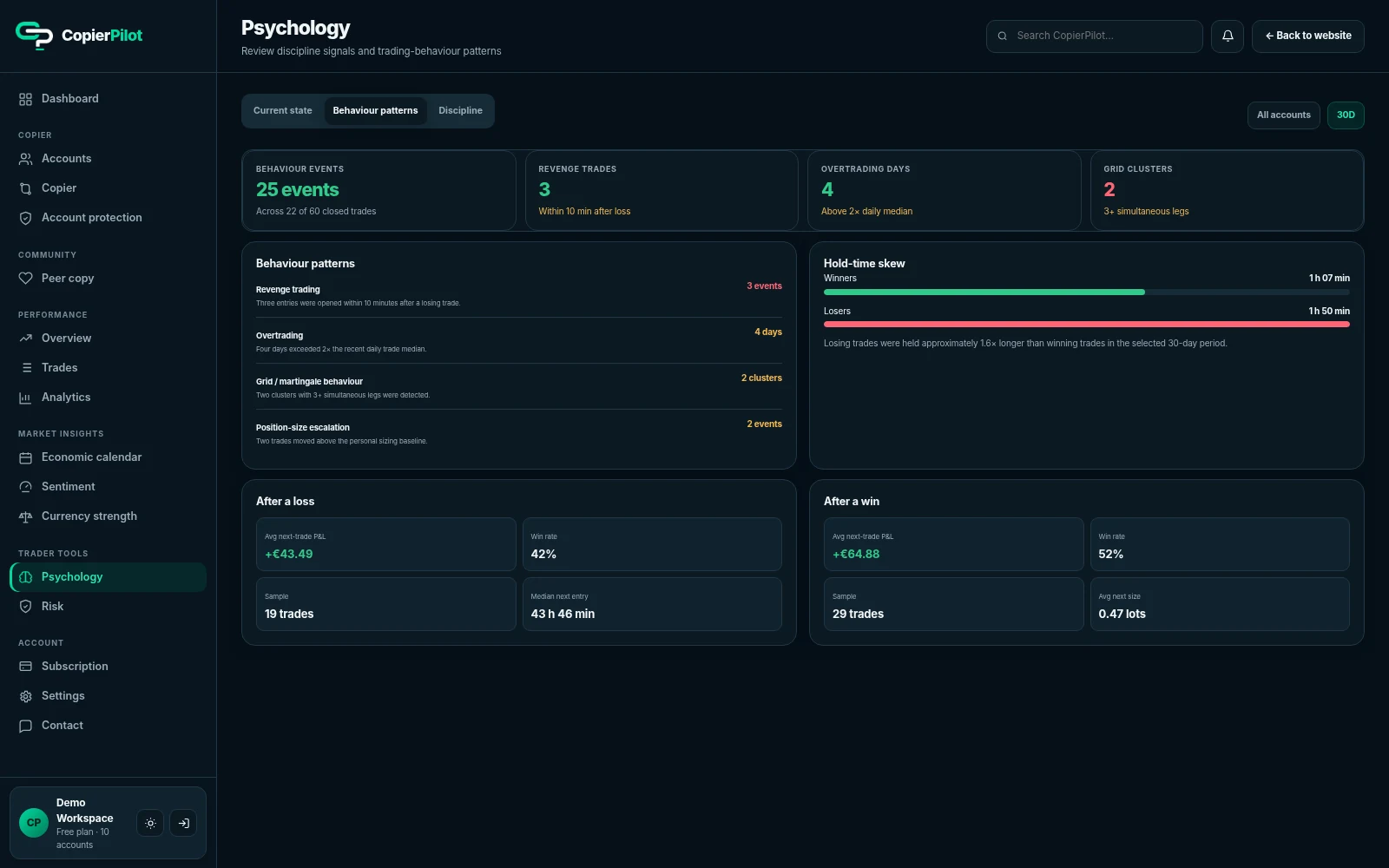This screenshot has height=868, width=1389.
Task: Click Grid / martingale behaviour row
Action: click(x=519, y=388)
